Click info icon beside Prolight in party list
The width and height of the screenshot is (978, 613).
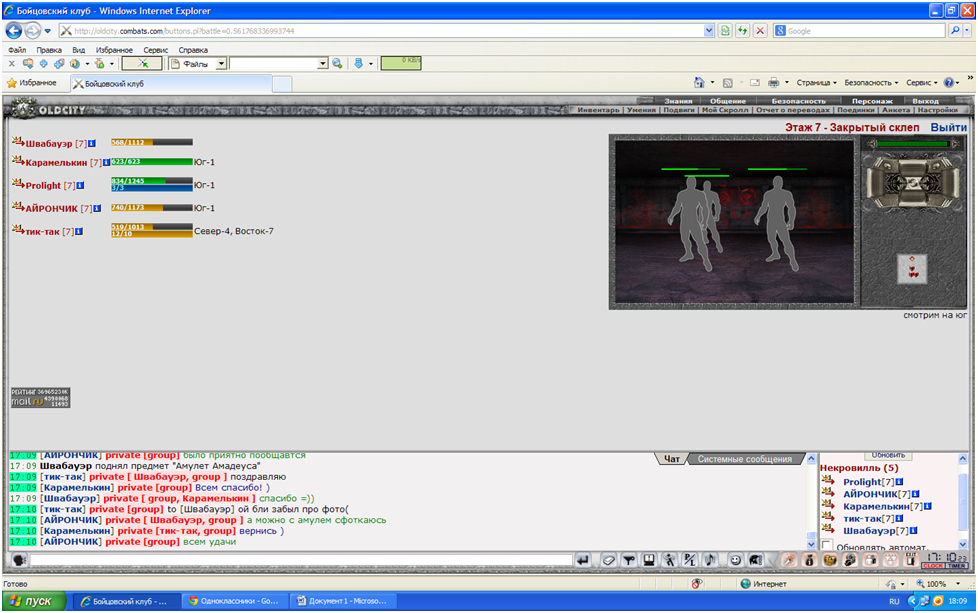point(80,185)
